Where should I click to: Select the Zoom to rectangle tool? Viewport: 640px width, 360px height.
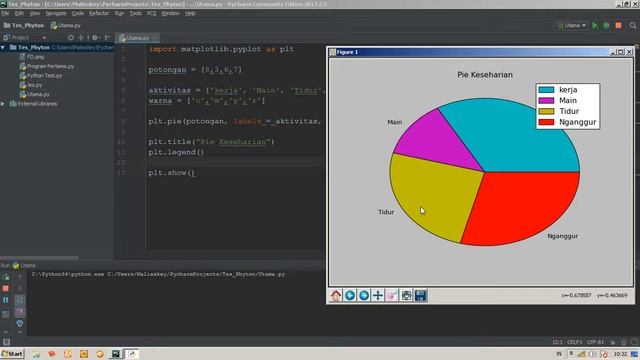[392, 295]
